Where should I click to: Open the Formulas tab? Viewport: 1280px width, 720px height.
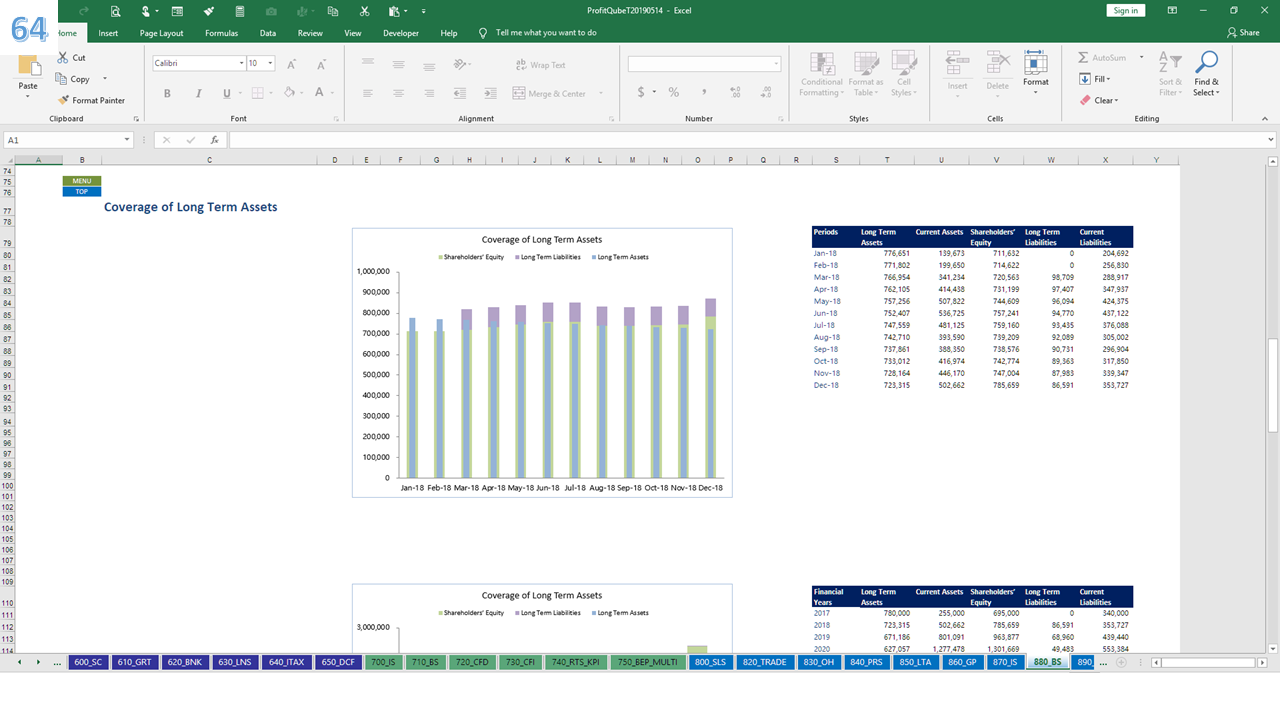[x=221, y=33]
